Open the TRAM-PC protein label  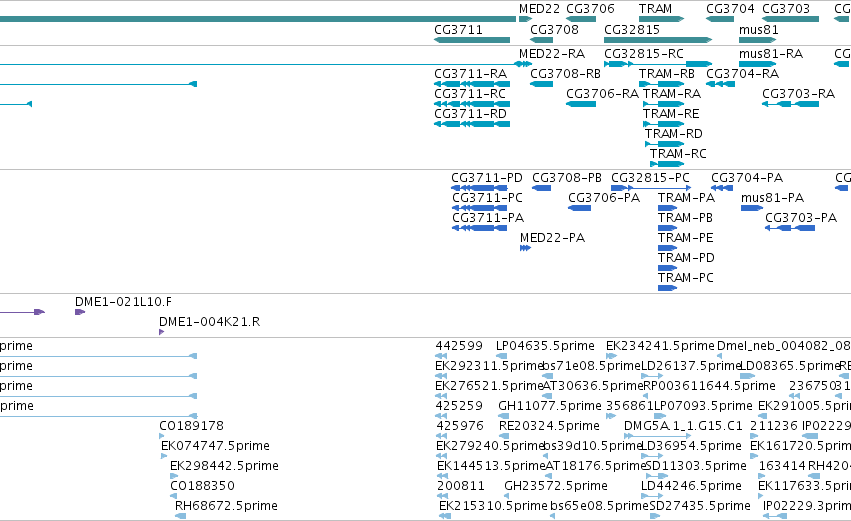pos(685,278)
